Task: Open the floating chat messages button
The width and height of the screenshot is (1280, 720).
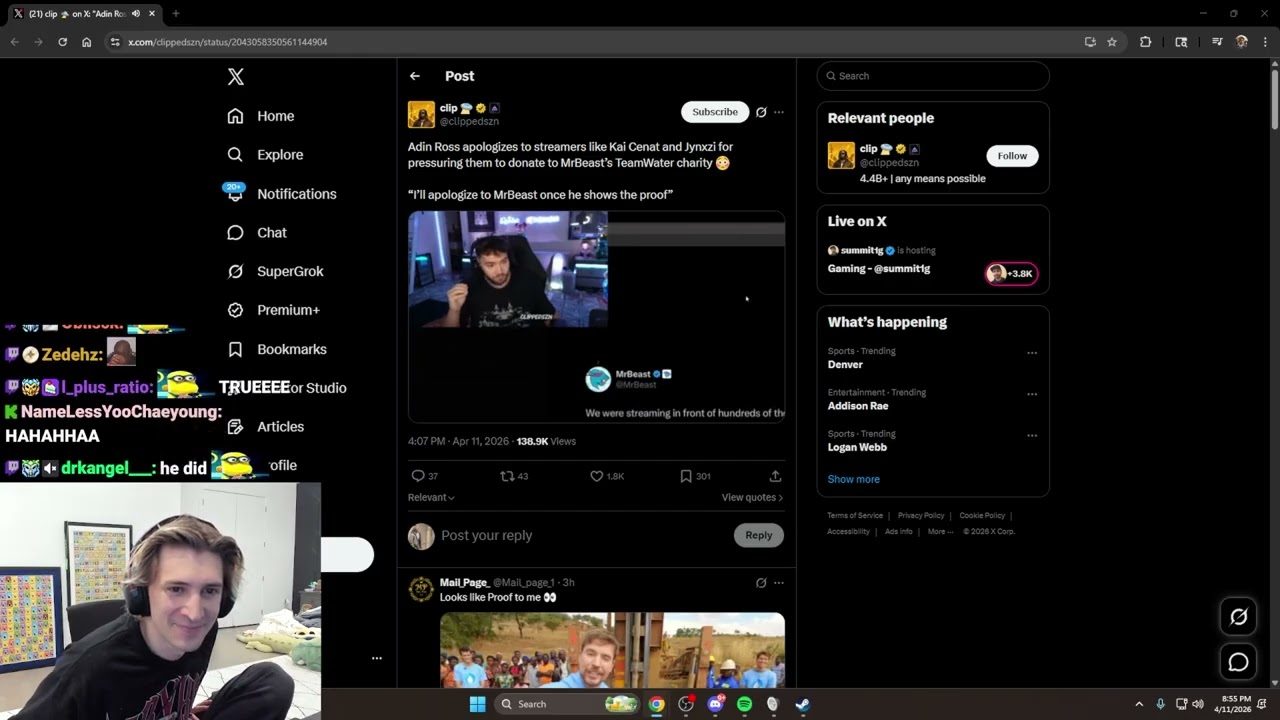Action: click(x=1238, y=662)
